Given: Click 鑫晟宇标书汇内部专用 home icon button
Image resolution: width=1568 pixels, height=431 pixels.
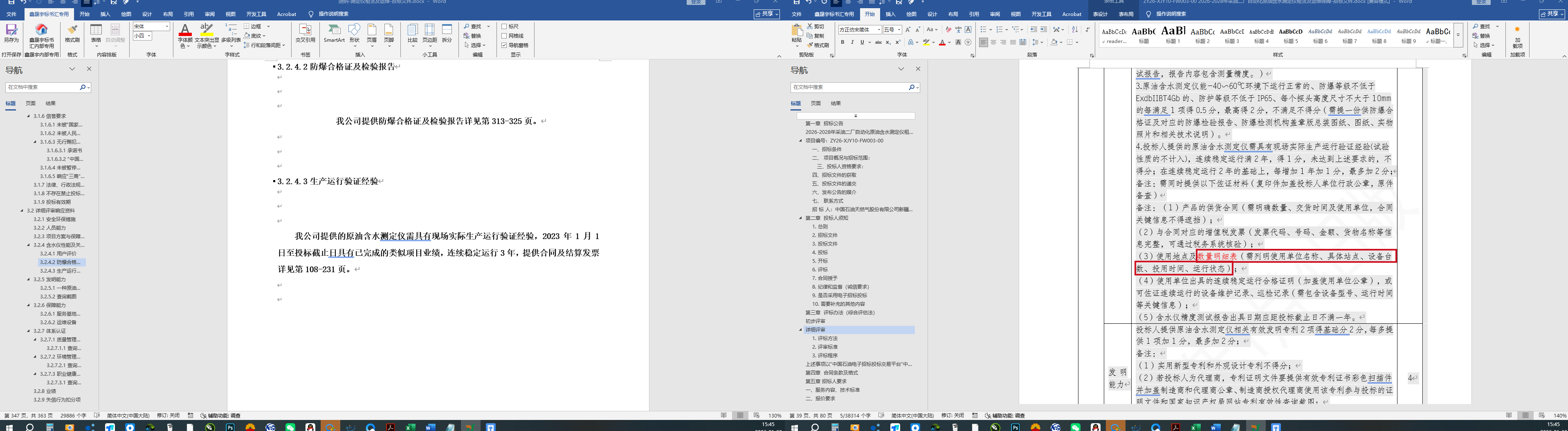Looking at the screenshot, I should (x=41, y=36).
